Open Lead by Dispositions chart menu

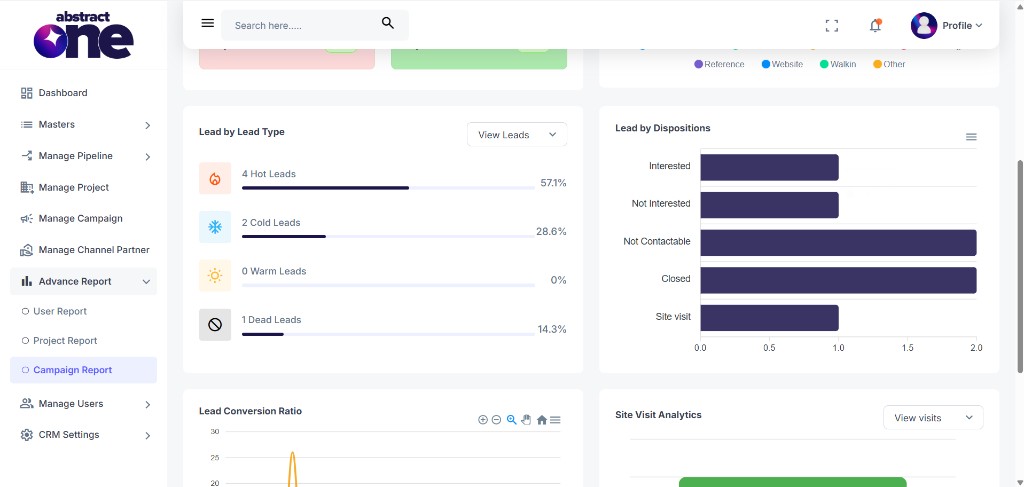click(x=971, y=137)
